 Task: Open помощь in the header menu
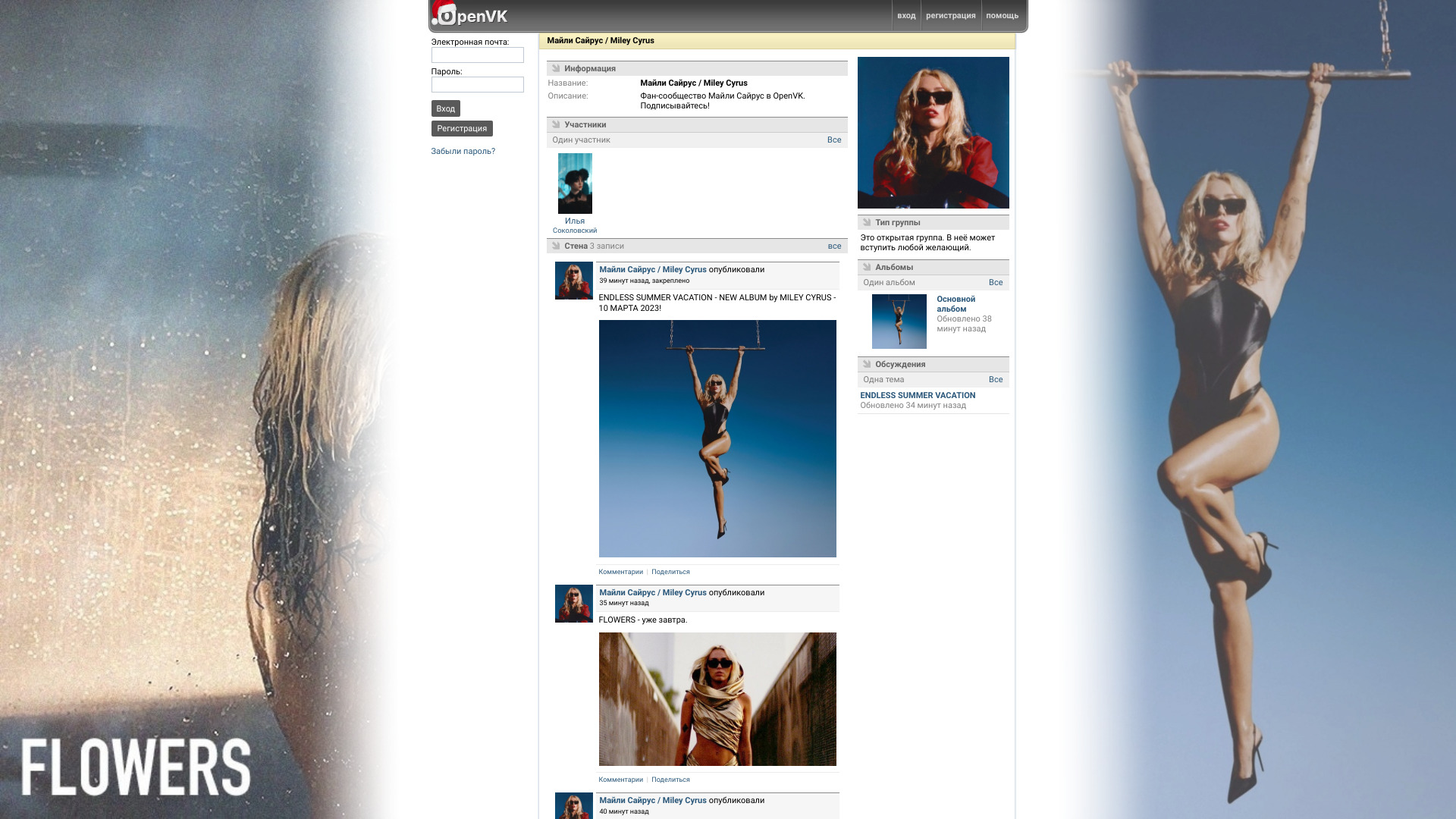[1002, 16]
